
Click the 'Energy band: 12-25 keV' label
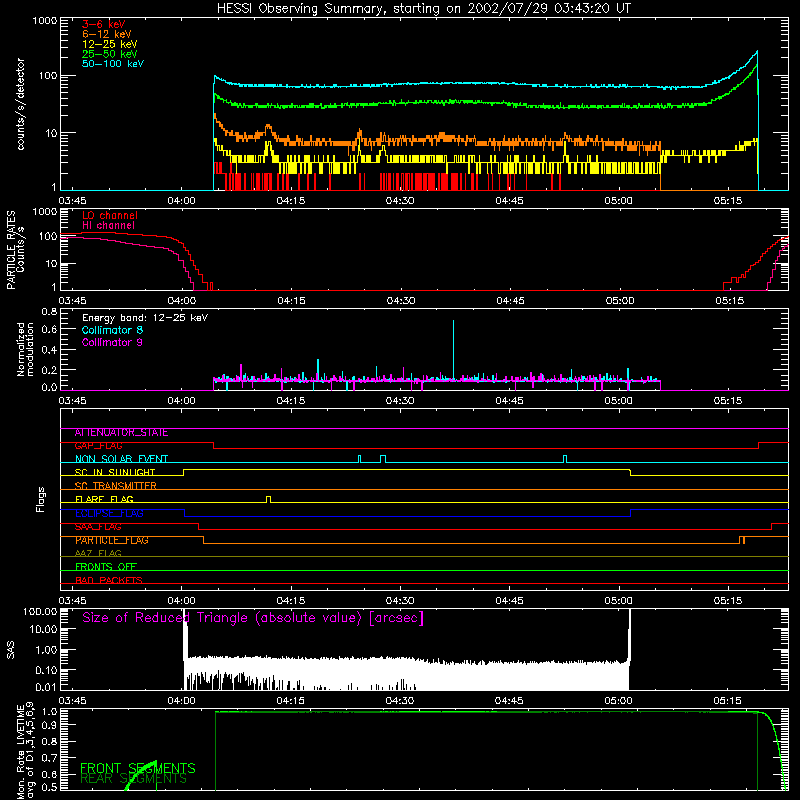pyautogui.click(x=145, y=318)
